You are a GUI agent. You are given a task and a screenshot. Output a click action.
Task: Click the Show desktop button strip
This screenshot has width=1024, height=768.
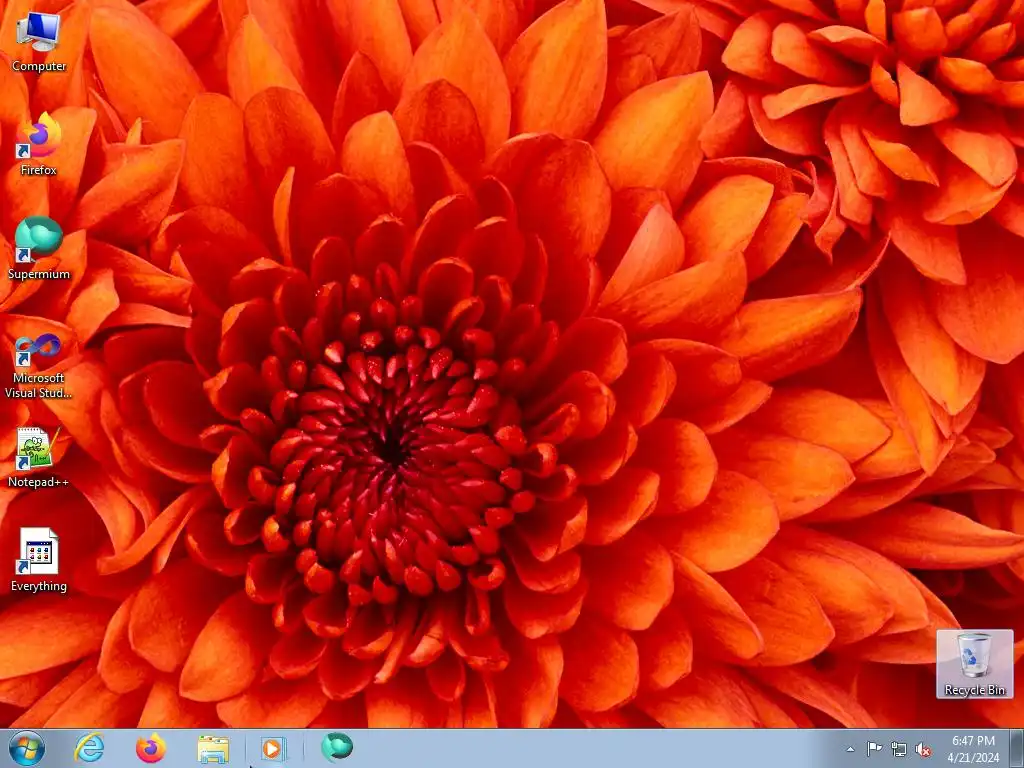(x=1017, y=749)
